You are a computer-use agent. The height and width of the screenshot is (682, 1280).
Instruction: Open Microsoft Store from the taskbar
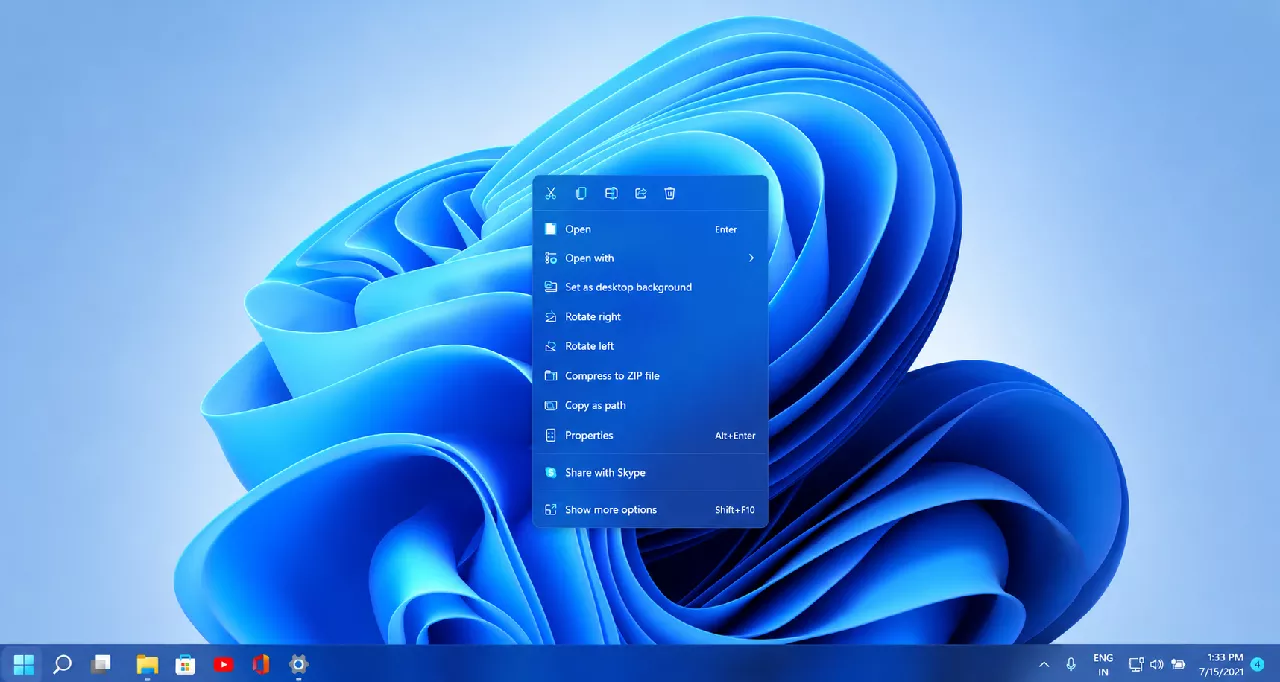tap(185, 664)
